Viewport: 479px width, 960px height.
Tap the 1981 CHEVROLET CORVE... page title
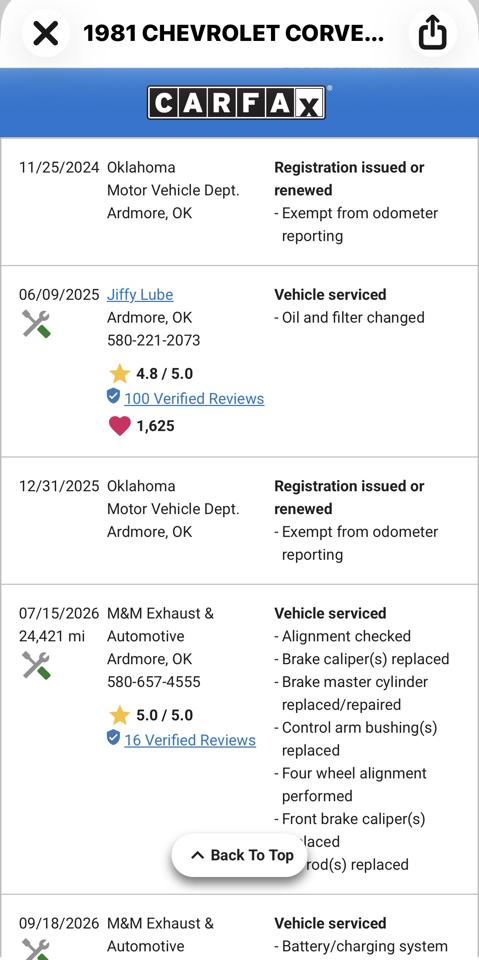[233, 33]
